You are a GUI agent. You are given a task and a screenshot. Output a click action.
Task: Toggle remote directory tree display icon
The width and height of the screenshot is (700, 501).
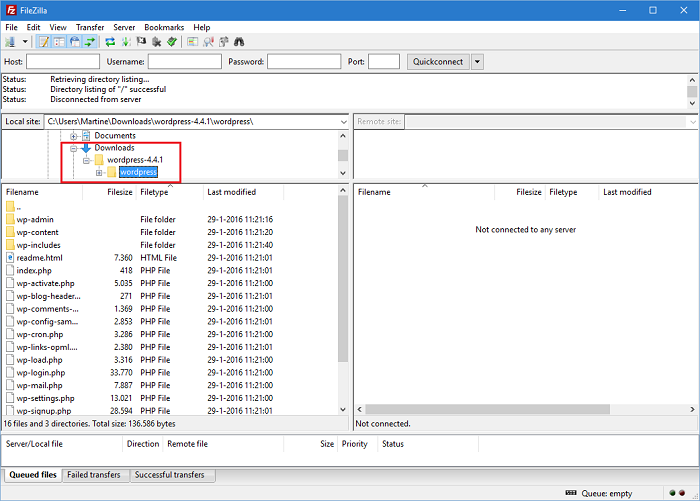[75, 42]
